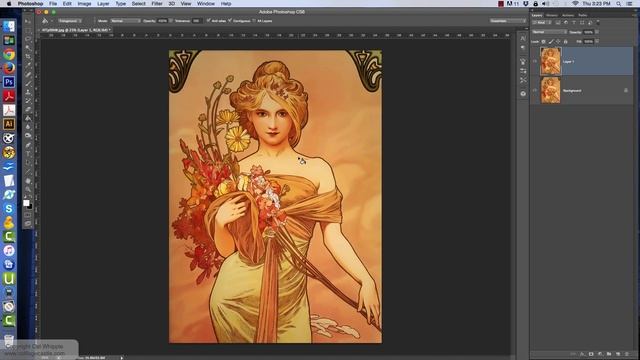Select the Eraser tool

[x=28, y=109]
